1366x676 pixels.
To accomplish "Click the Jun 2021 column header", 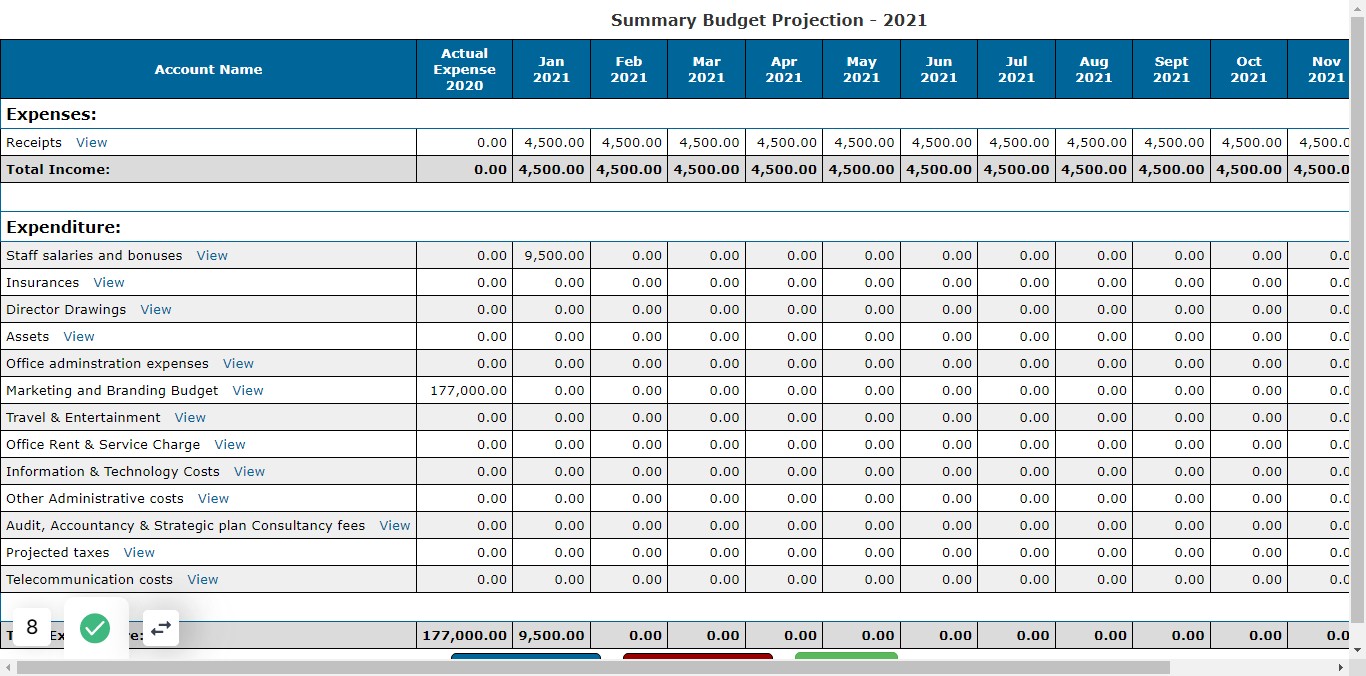I will (939, 69).
